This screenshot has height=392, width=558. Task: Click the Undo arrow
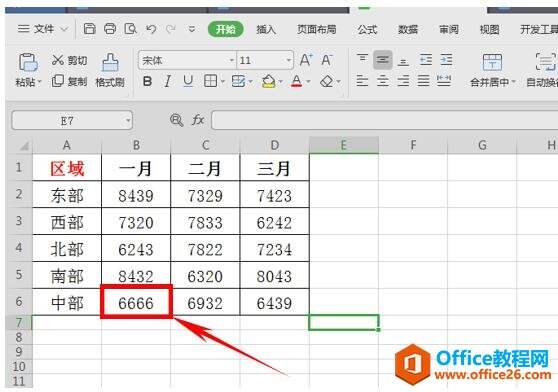[151, 29]
